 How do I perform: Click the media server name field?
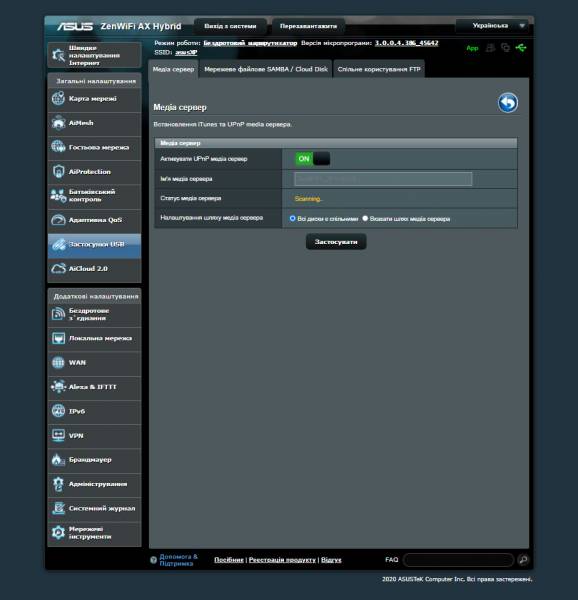383,179
